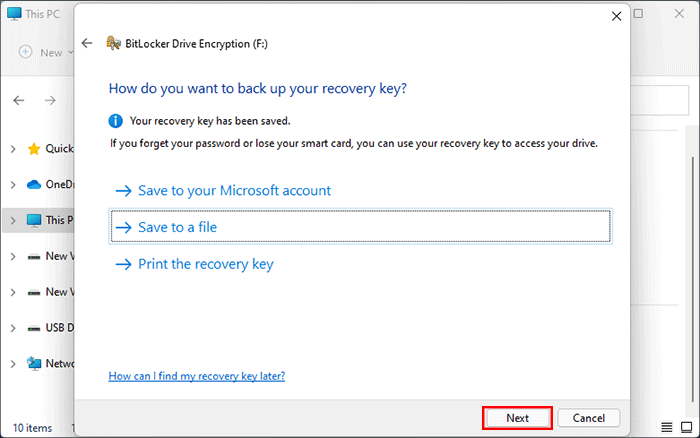This screenshot has height=438, width=700.
Task: Open 'How can I find my recovery key later?' link
Action: coord(196,376)
